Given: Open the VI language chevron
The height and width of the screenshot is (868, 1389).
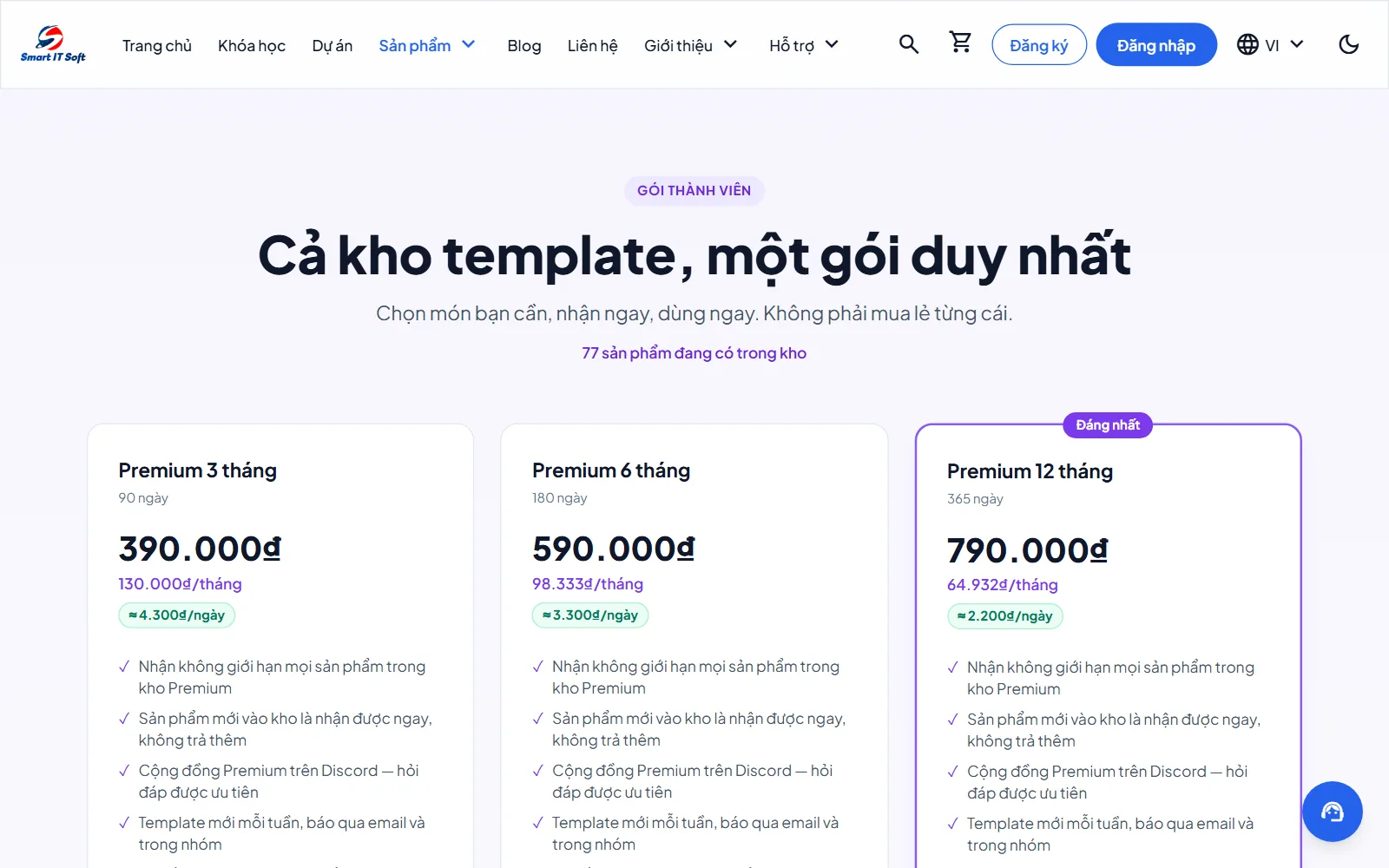Looking at the screenshot, I should coord(1297,44).
